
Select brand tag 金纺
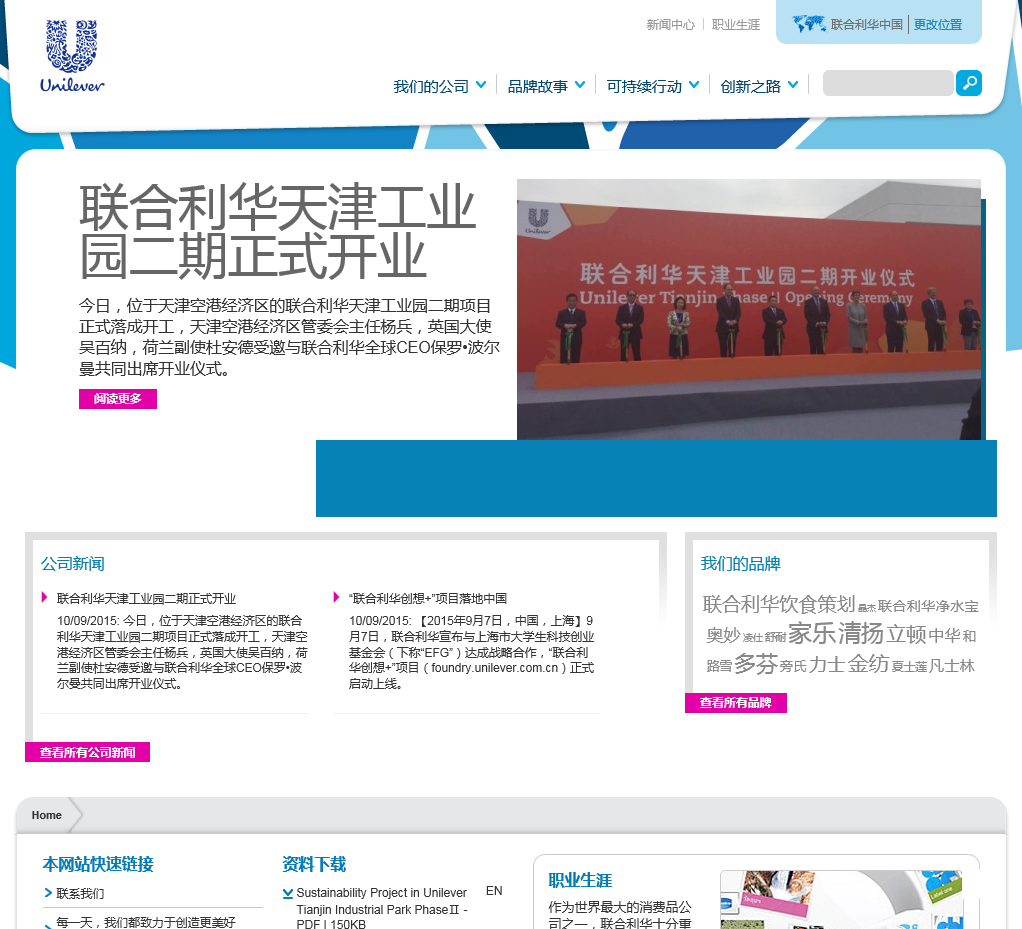click(868, 664)
